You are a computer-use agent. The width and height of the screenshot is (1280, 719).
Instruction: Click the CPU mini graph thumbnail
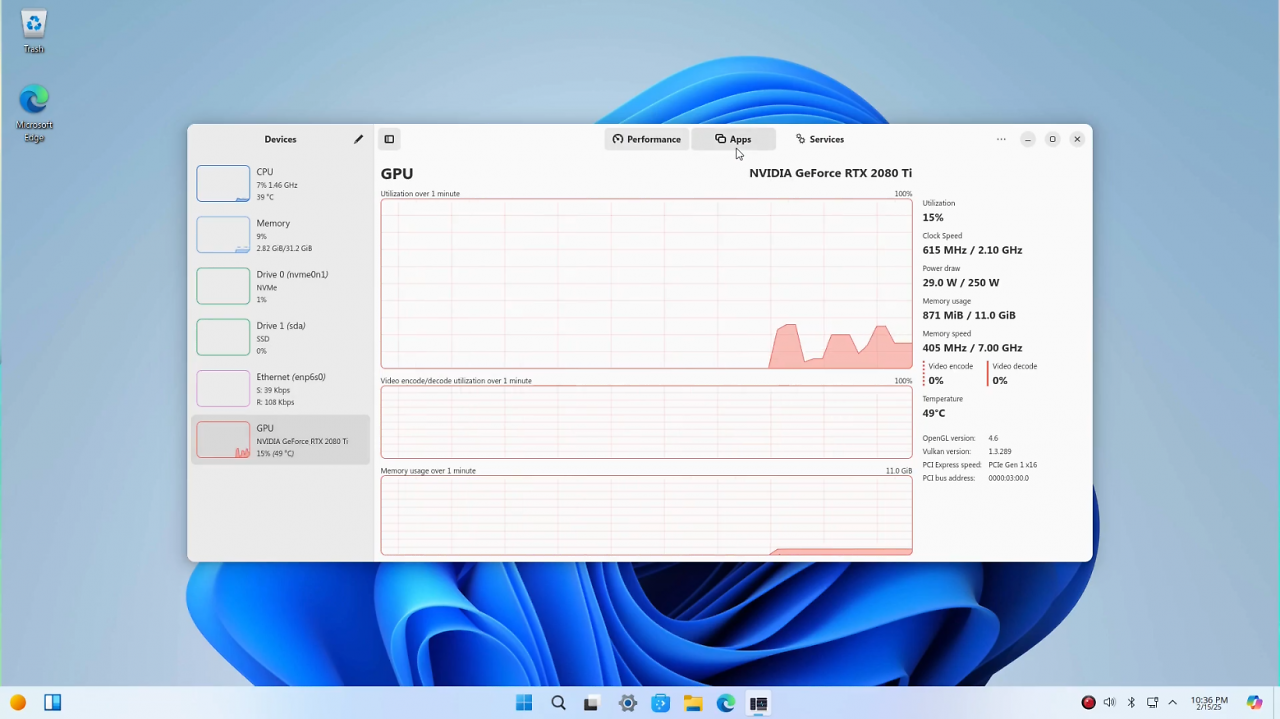[223, 184]
